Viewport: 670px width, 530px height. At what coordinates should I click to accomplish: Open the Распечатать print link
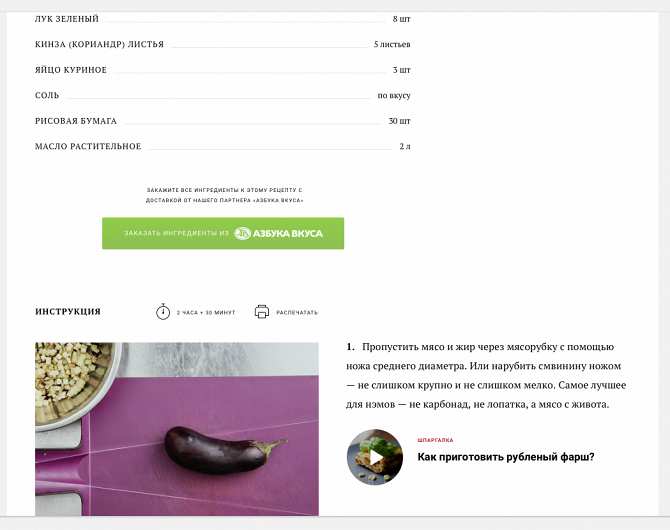pyautogui.click(x=297, y=312)
